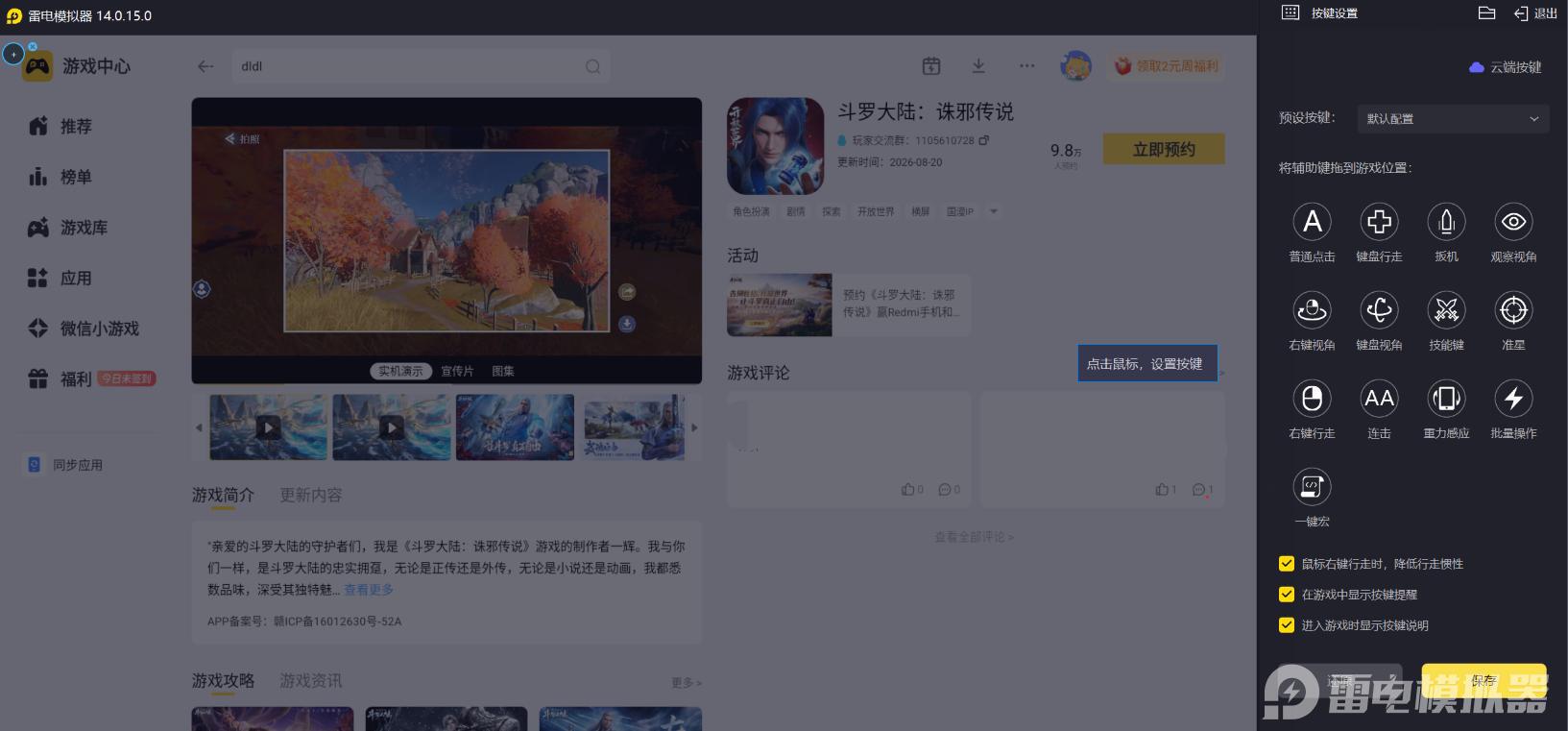Open the folder icon in 按键设置 header
The height and width of the screenshot is (731, 1568).
coord(1486,13)
